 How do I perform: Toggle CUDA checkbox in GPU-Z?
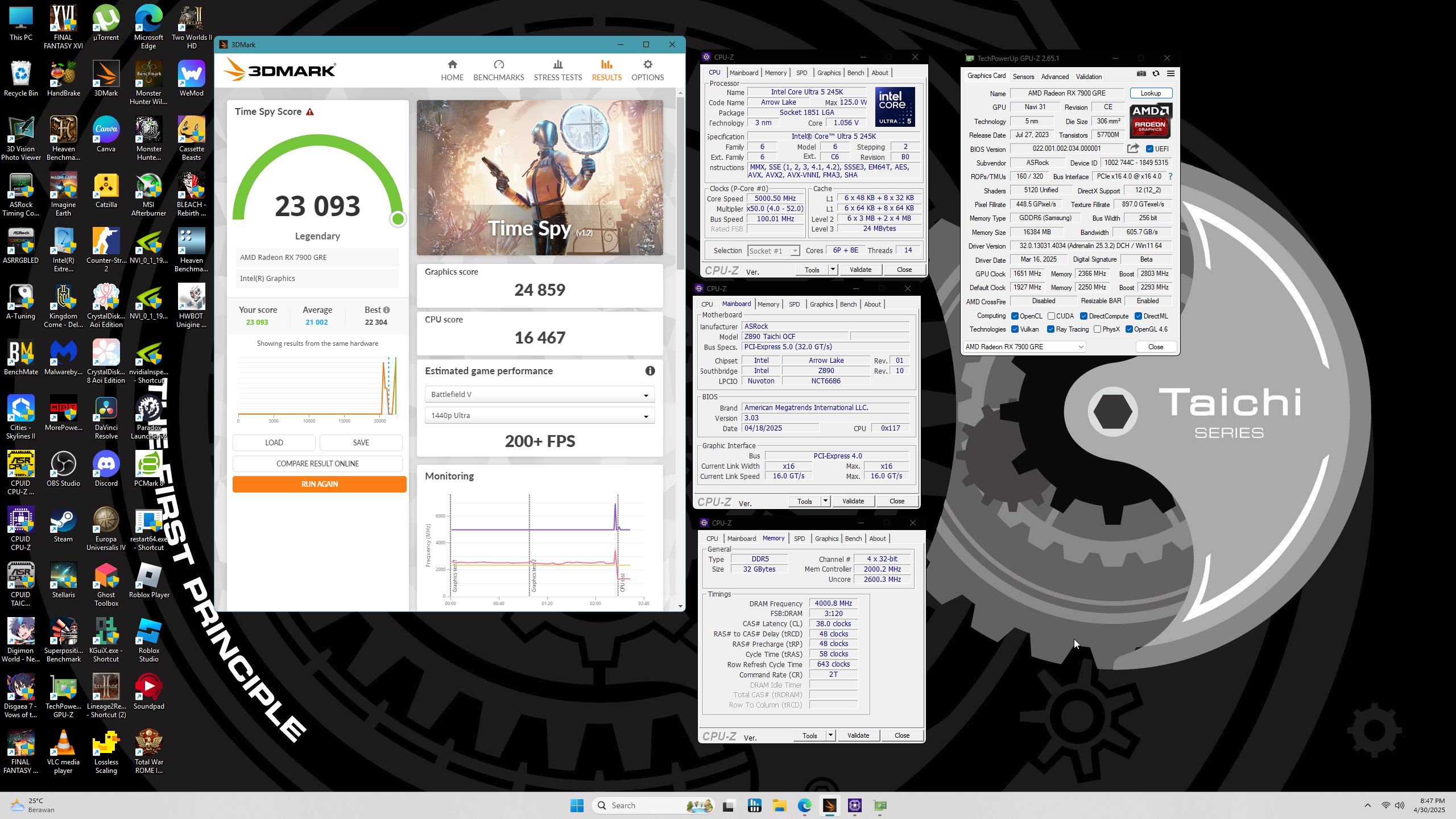pyautogui.click(x=1051, y=316)
